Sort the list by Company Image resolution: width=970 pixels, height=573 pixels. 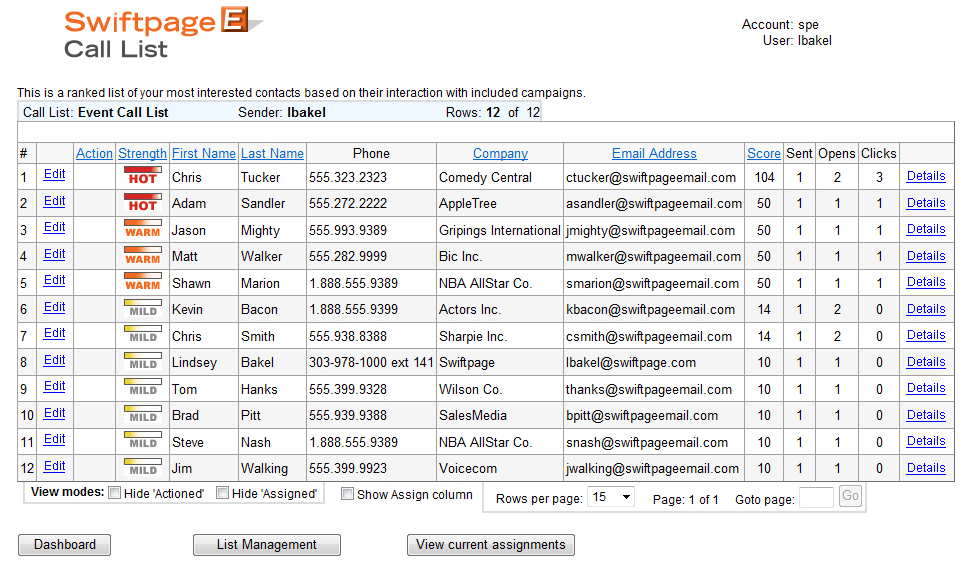click(x=500, y=153)
